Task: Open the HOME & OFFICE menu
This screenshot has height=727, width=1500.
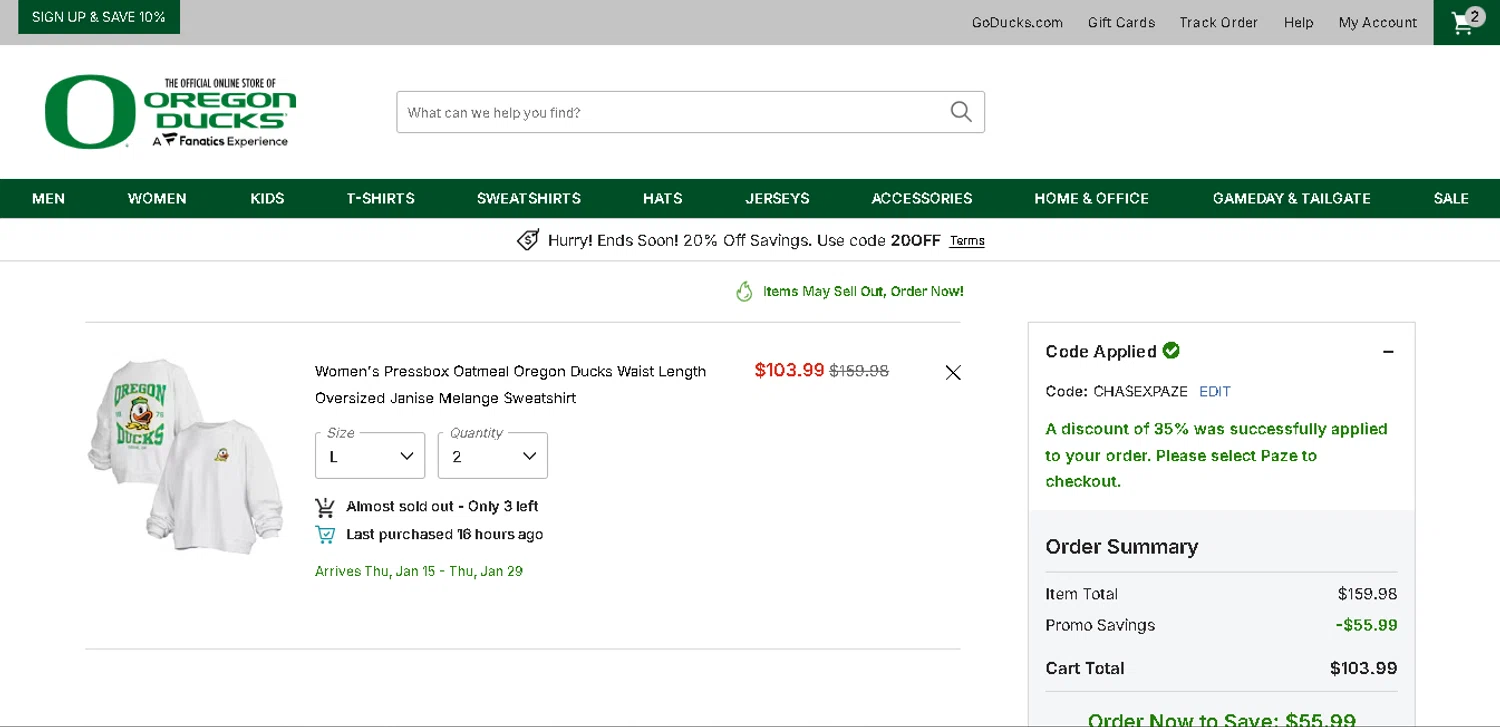Action: [1092, 198]
